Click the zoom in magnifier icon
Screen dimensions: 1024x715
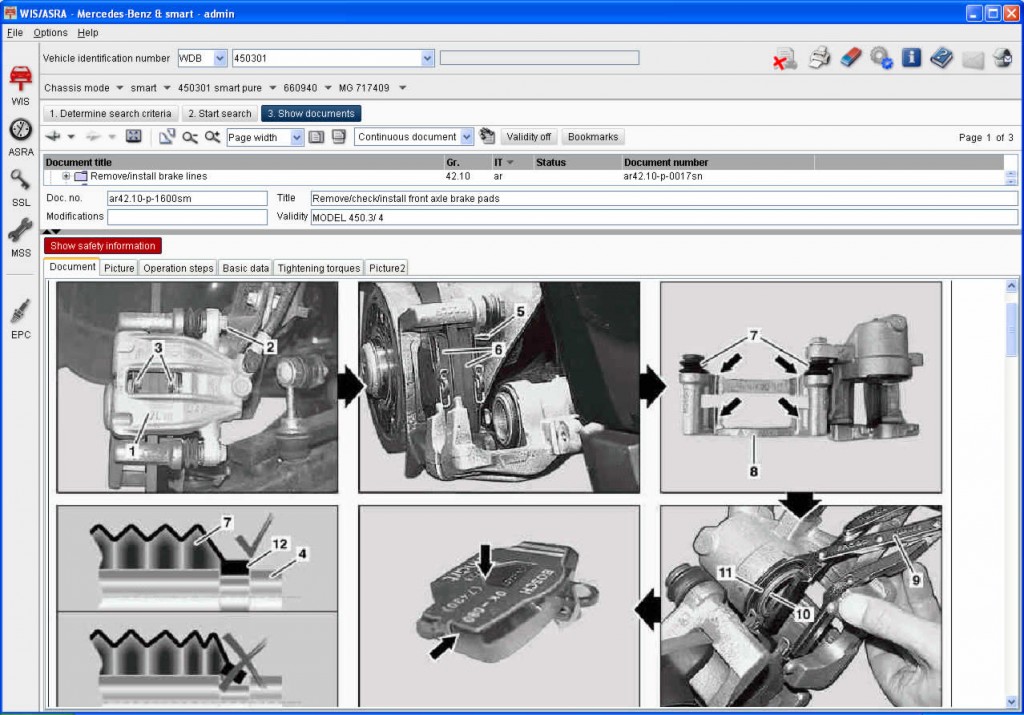tap(212, 137)
